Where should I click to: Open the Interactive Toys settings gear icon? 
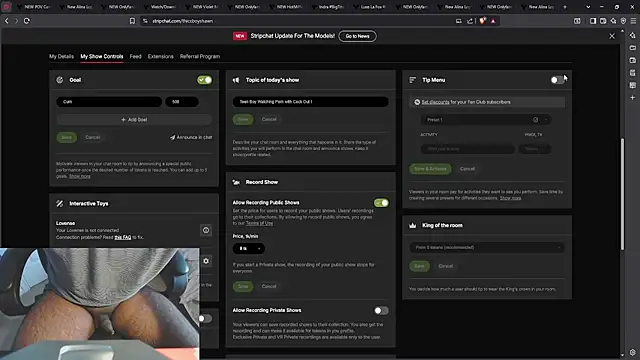pyautogui.click(x=206, y=261)
